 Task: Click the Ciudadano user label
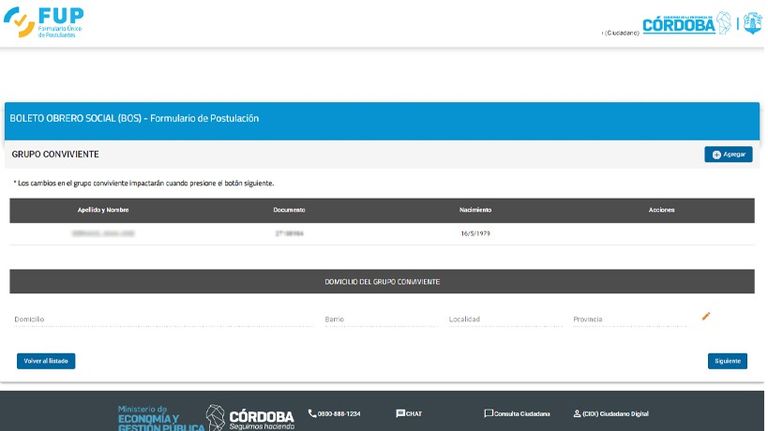pos(620,33)
